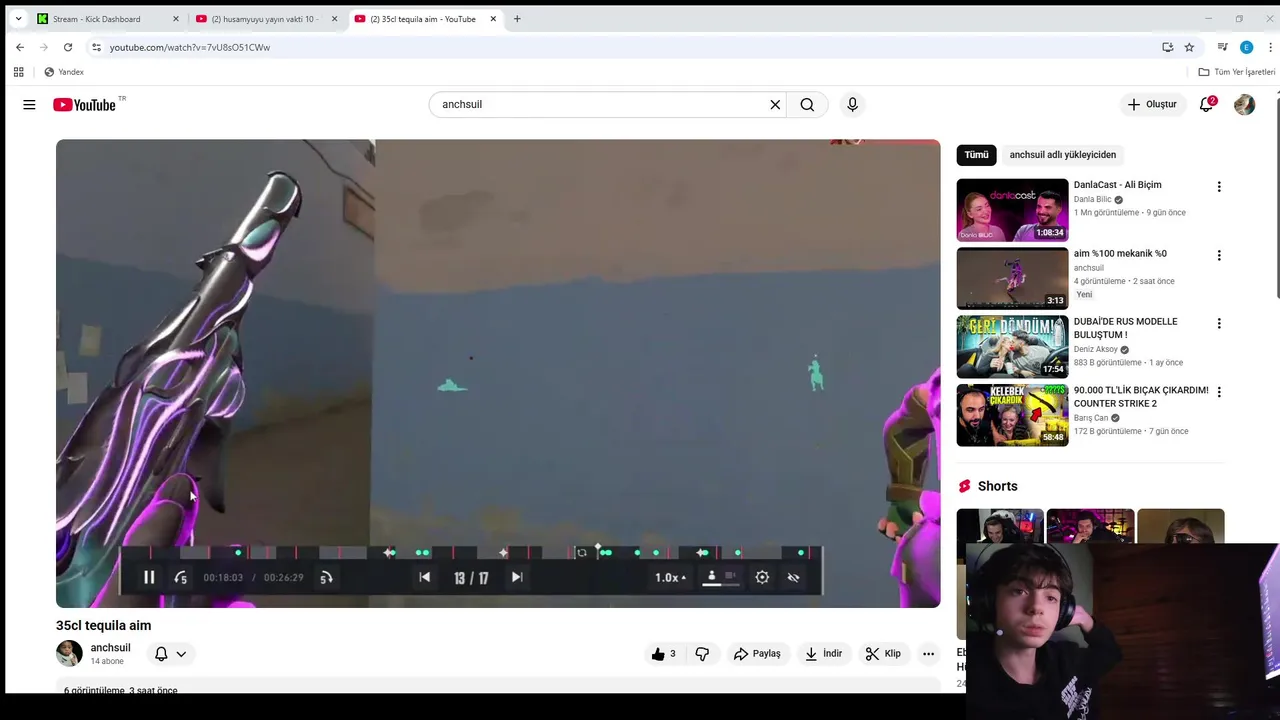The height and width of the screenshot is (720, 1280).
Task: Open the first Shorts thumbnail
Action: tap(999, 526)
